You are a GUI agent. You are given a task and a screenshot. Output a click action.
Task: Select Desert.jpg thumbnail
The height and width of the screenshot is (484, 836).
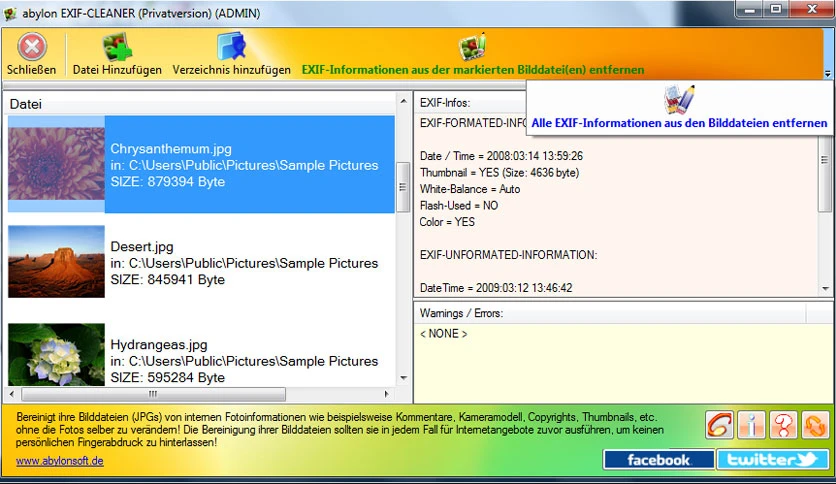(56, 261)
